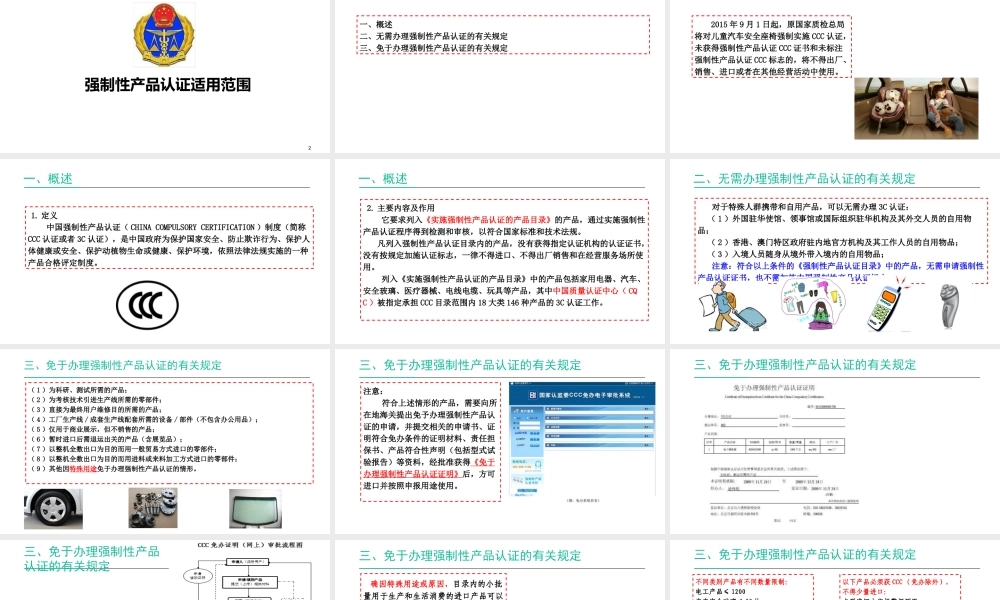This screenshot has height=600, width=1000.
Task: Click the car wheel photo
Action: pyautogui.click(x=53, y=508)
